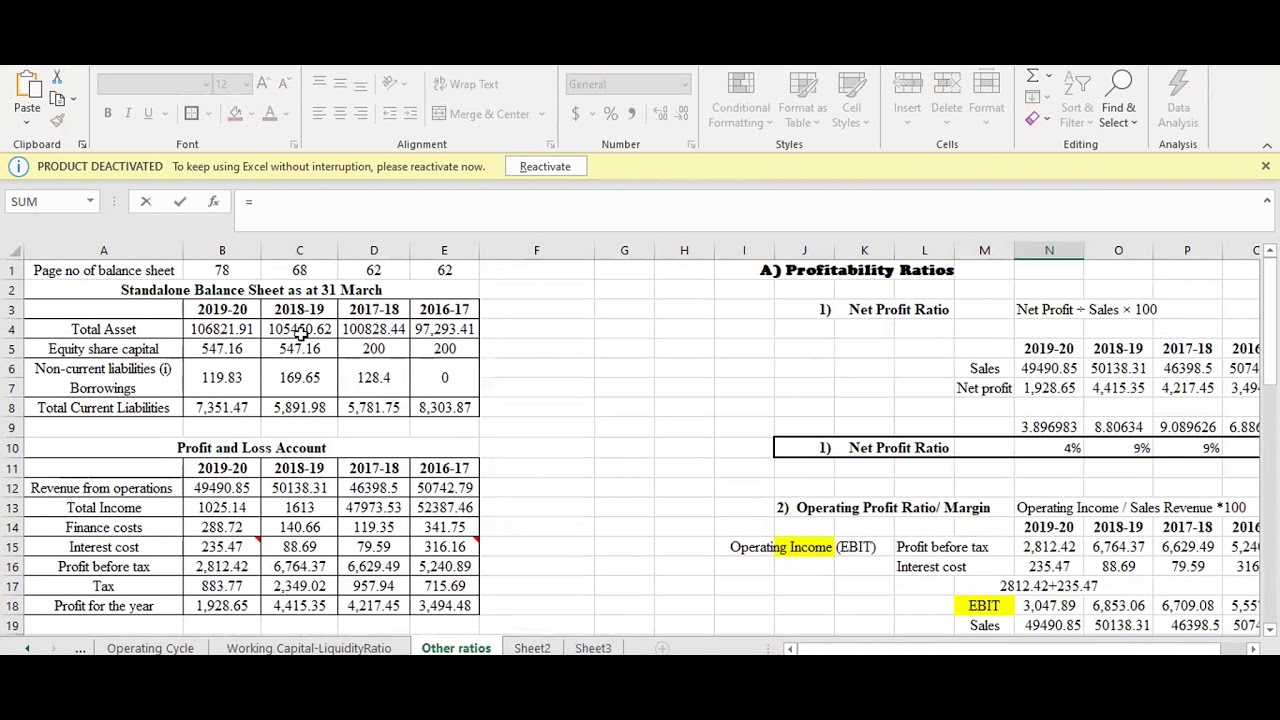Image resolution: width=1280 pixels, height=720 pixels.
Task: Expand the formula bar
Action: [x=1267, y=202]
